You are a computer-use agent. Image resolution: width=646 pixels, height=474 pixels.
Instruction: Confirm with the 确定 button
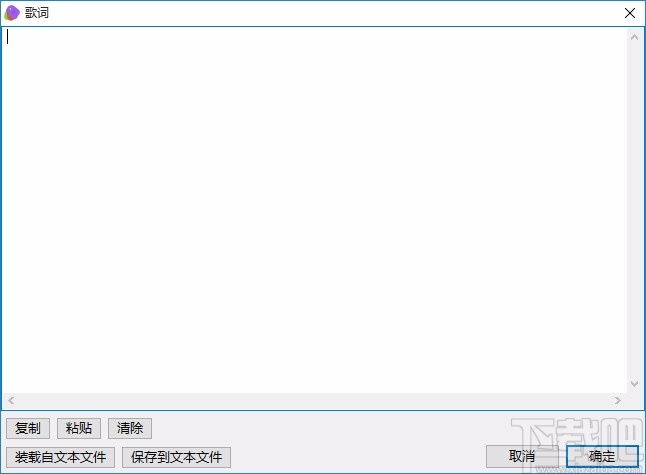(602, 456)
